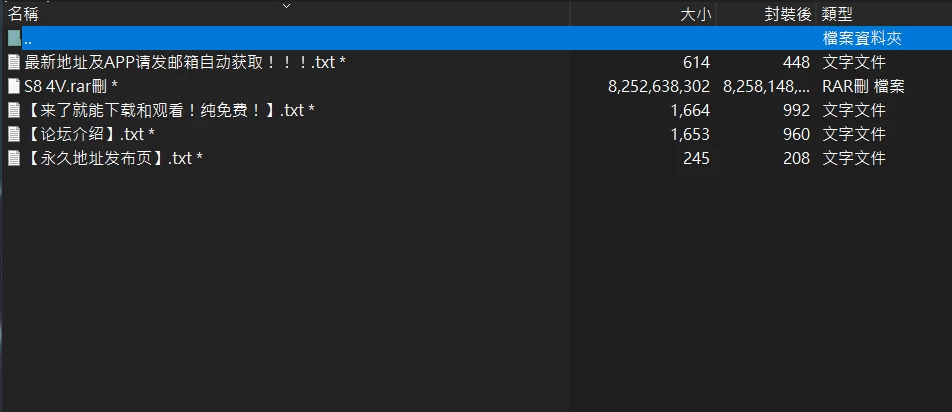This screenshot has height=412, width=952.
Task: Click the sort arrow above the 名稱 column
Action: pos(287,6)
